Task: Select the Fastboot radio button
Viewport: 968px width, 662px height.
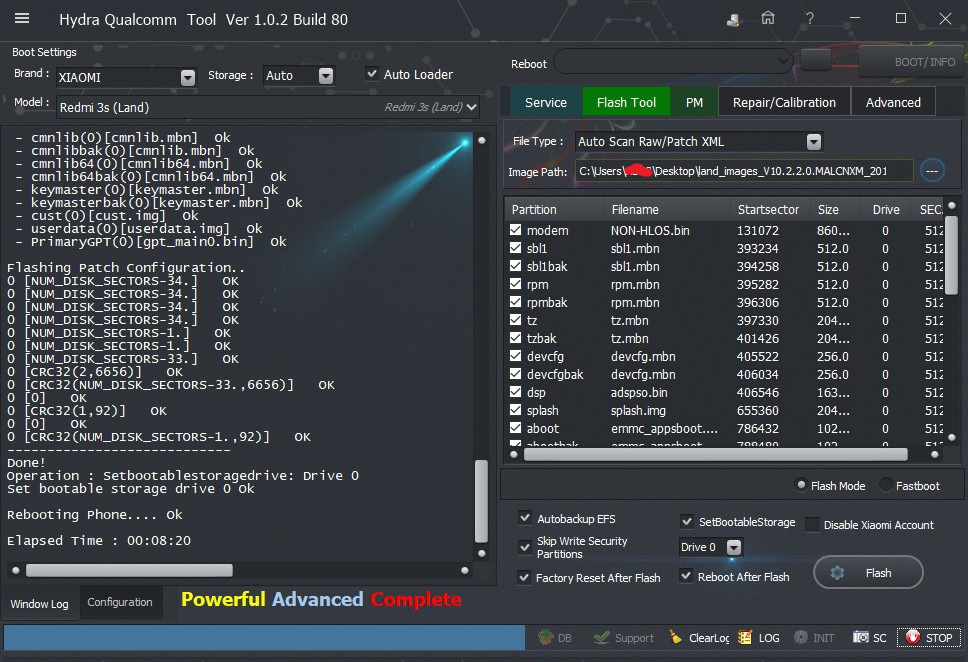Action: pyautogui.click(x=886, y=485)
